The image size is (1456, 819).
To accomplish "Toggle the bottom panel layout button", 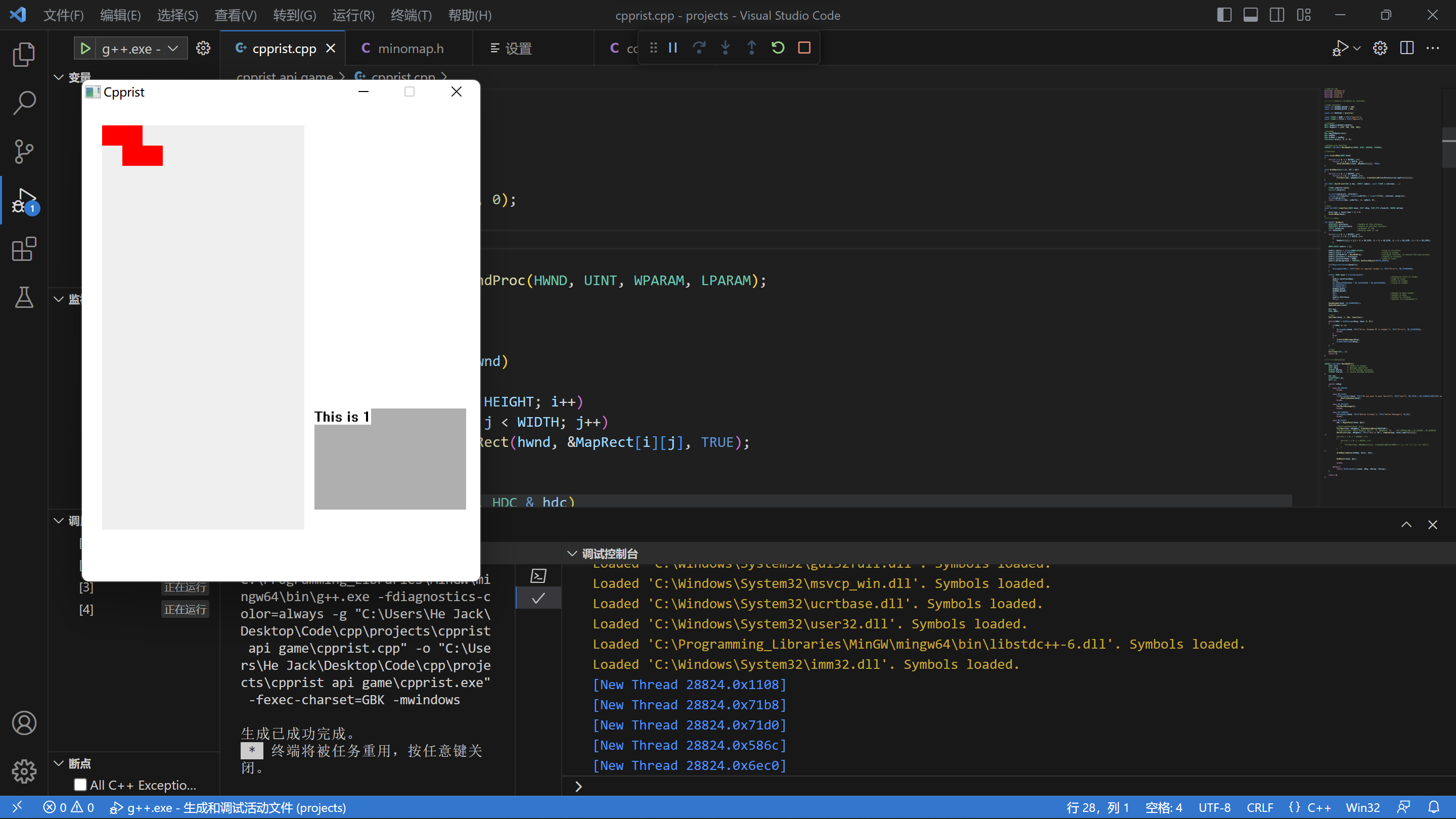I will coord(1251,15).
